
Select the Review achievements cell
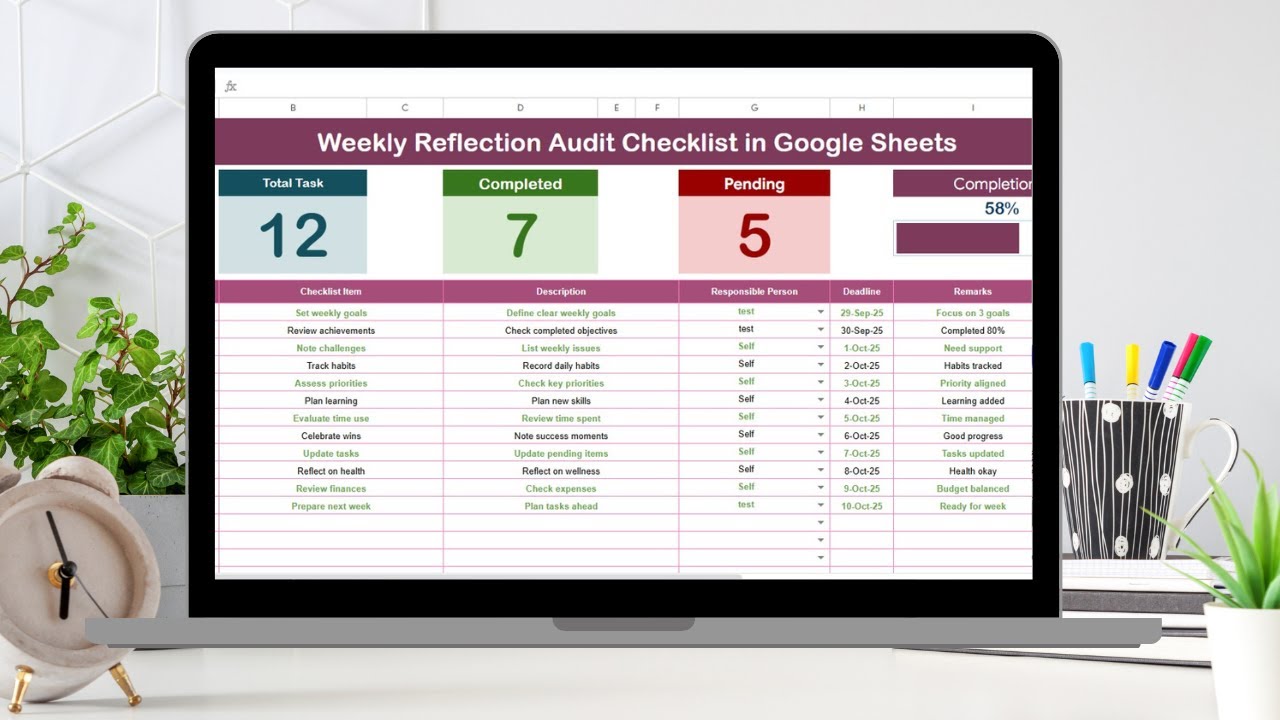pyautogui.click(x=331, y=330)
